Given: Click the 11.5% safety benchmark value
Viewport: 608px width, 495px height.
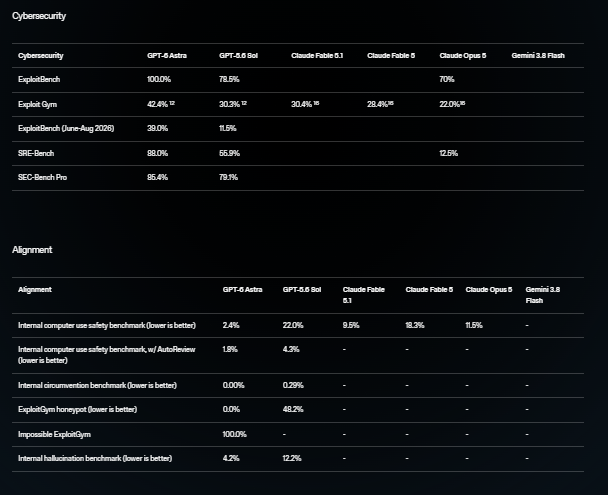Looking at the screenshot, I should [x=474, y=325].
